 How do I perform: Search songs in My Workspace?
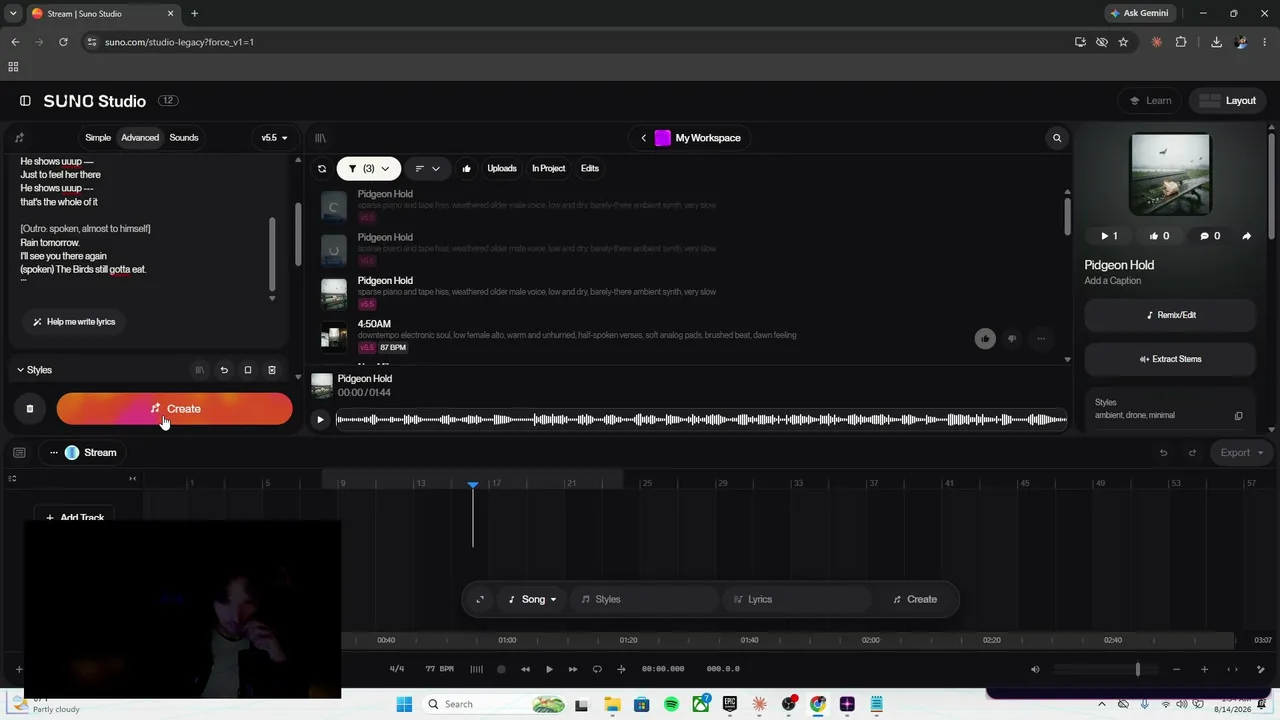pos(1057,138)
